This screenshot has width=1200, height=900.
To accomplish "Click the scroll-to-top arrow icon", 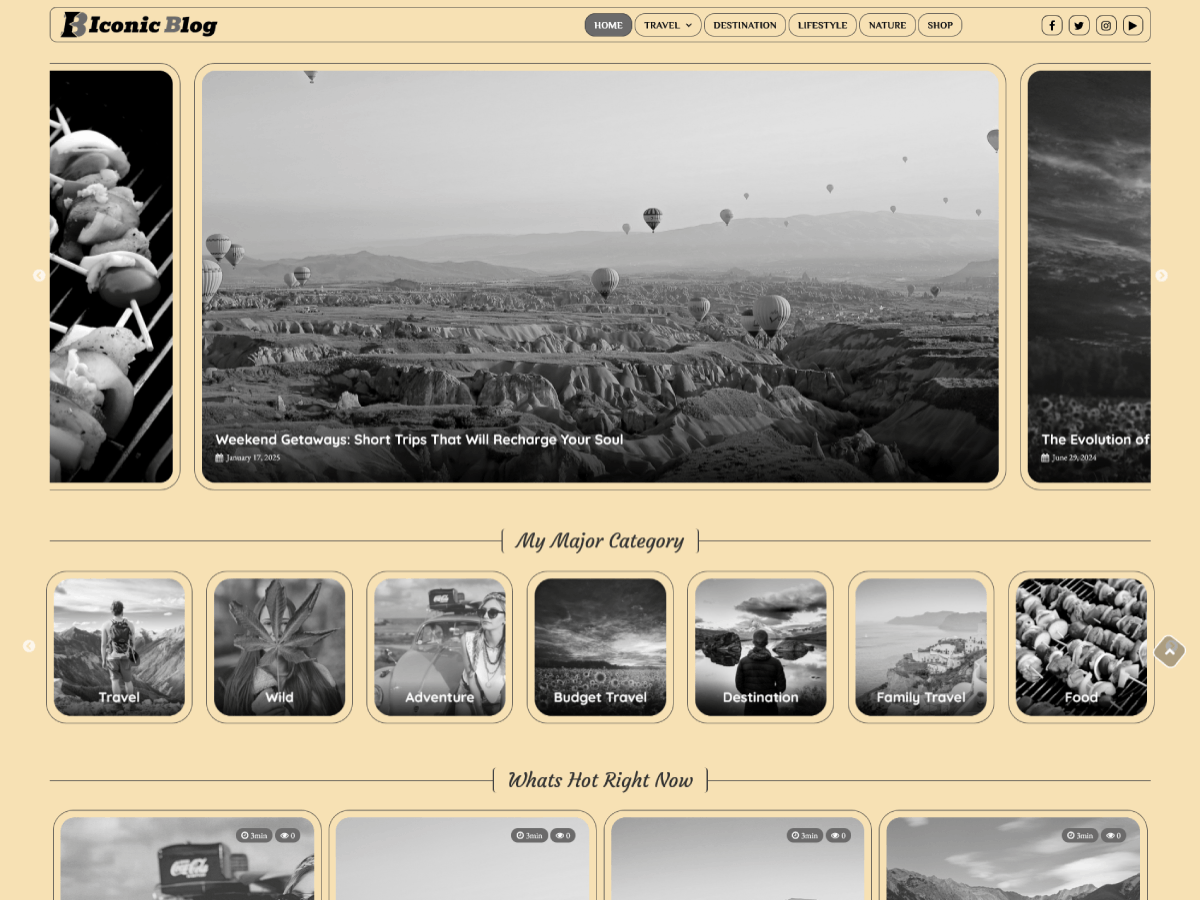I will [x=1169, y=651].
